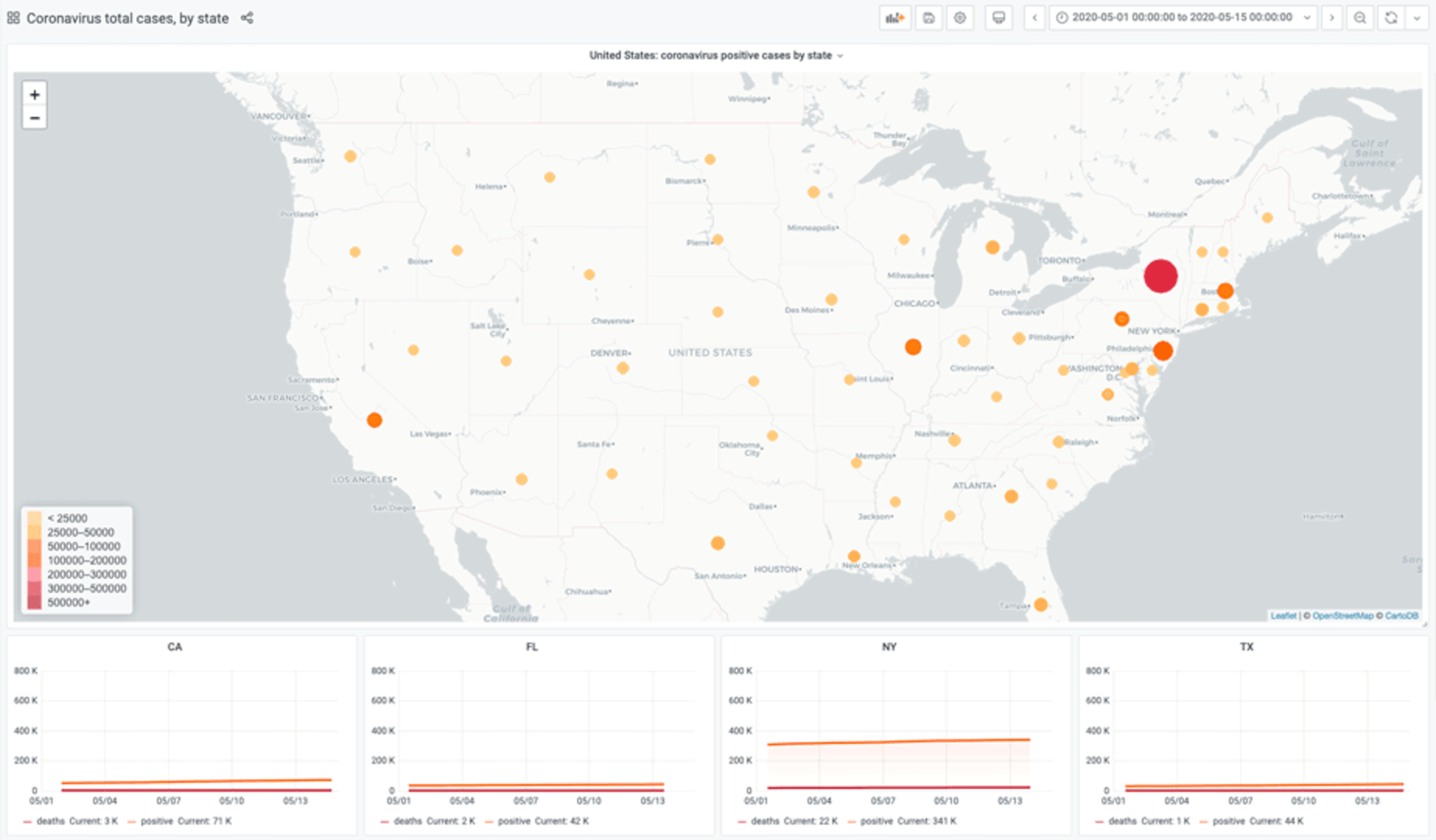The width and height of the screenshot is (1436, 840).
Task: Shift time range backward
Action: point(1034,18)
